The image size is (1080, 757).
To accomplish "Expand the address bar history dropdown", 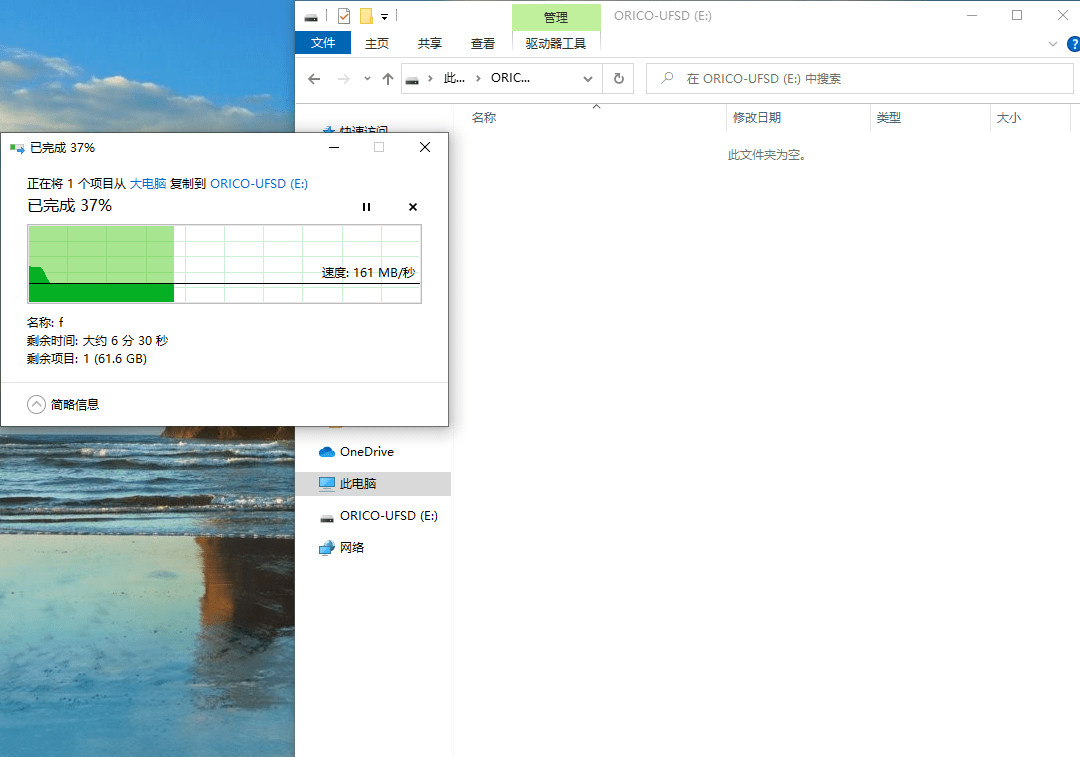I will [x=588, y=79].
